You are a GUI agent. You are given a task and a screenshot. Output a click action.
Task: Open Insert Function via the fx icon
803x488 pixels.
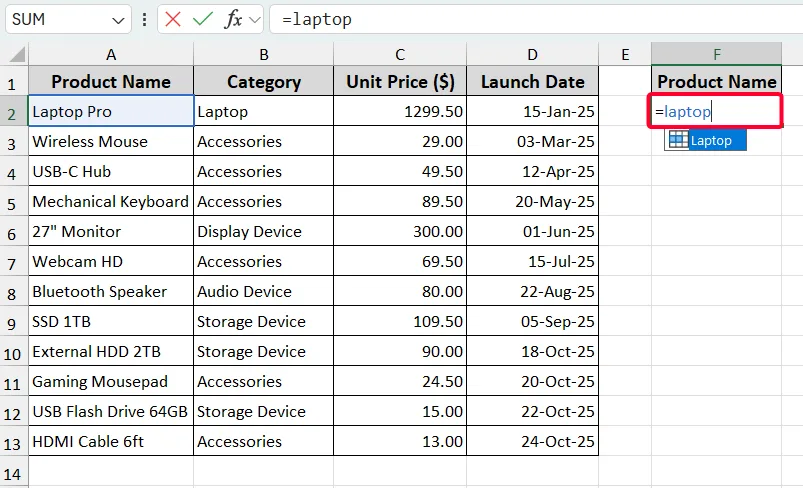pyautogui.click(x=233, y=19)
